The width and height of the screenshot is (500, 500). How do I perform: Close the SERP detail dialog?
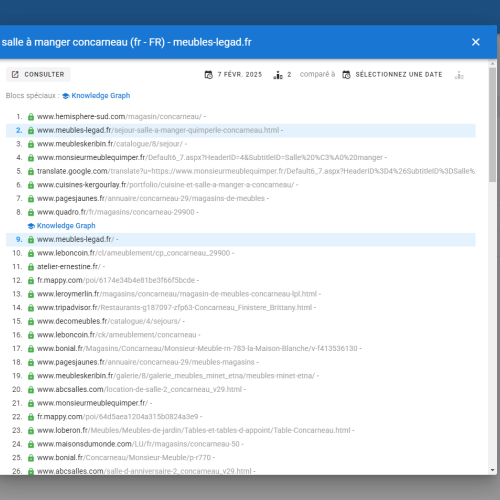tap(476, 42)
